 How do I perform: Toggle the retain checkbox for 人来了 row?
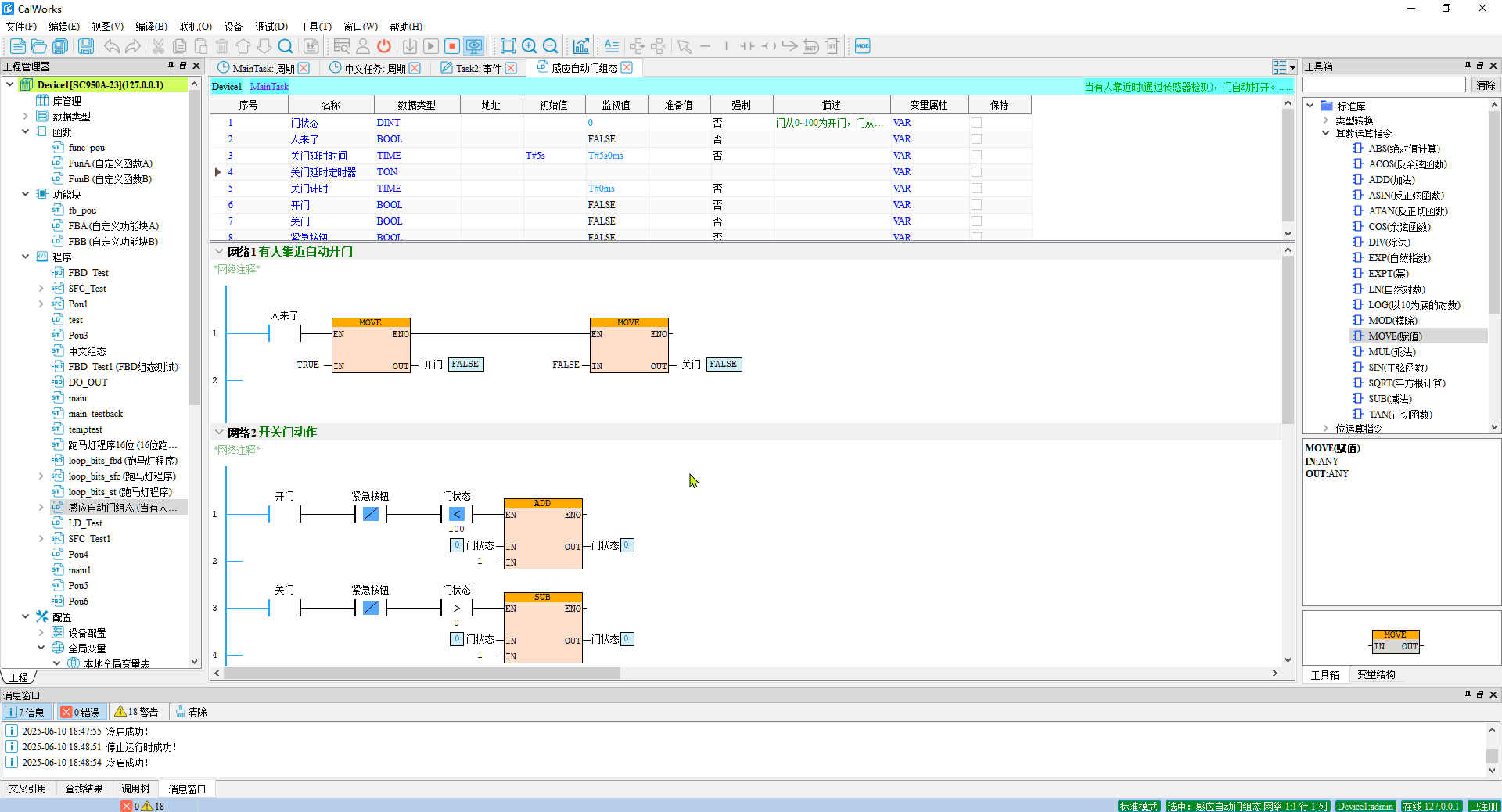coord(976,139)
